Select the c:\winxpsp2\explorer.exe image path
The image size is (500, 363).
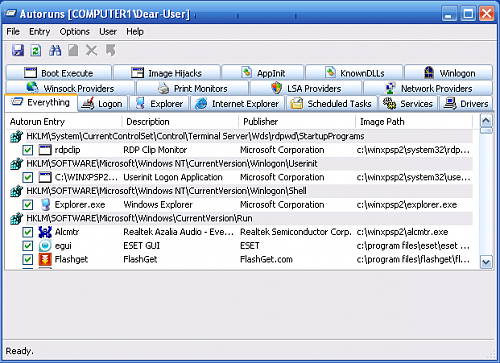coord(407,205)
